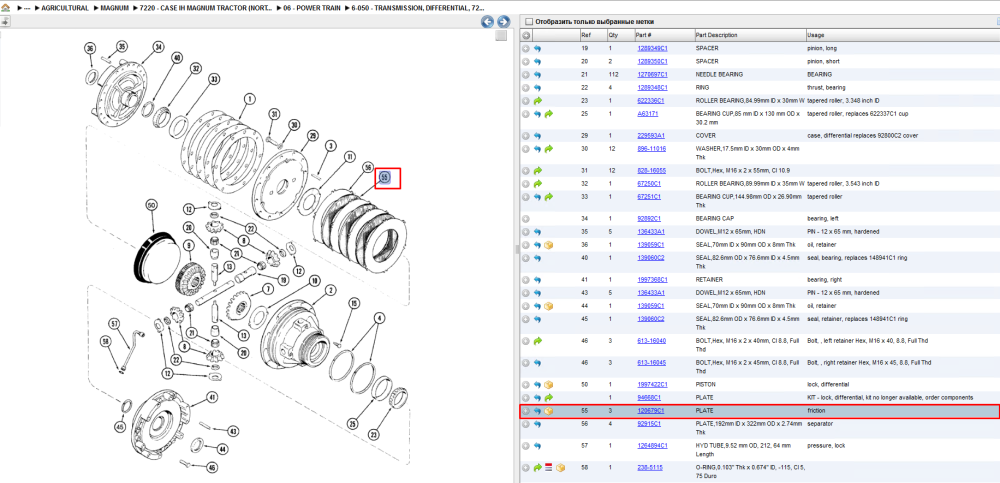Open part number 67250C1 link
1000x483 pixels.
[x=649, y=184]
